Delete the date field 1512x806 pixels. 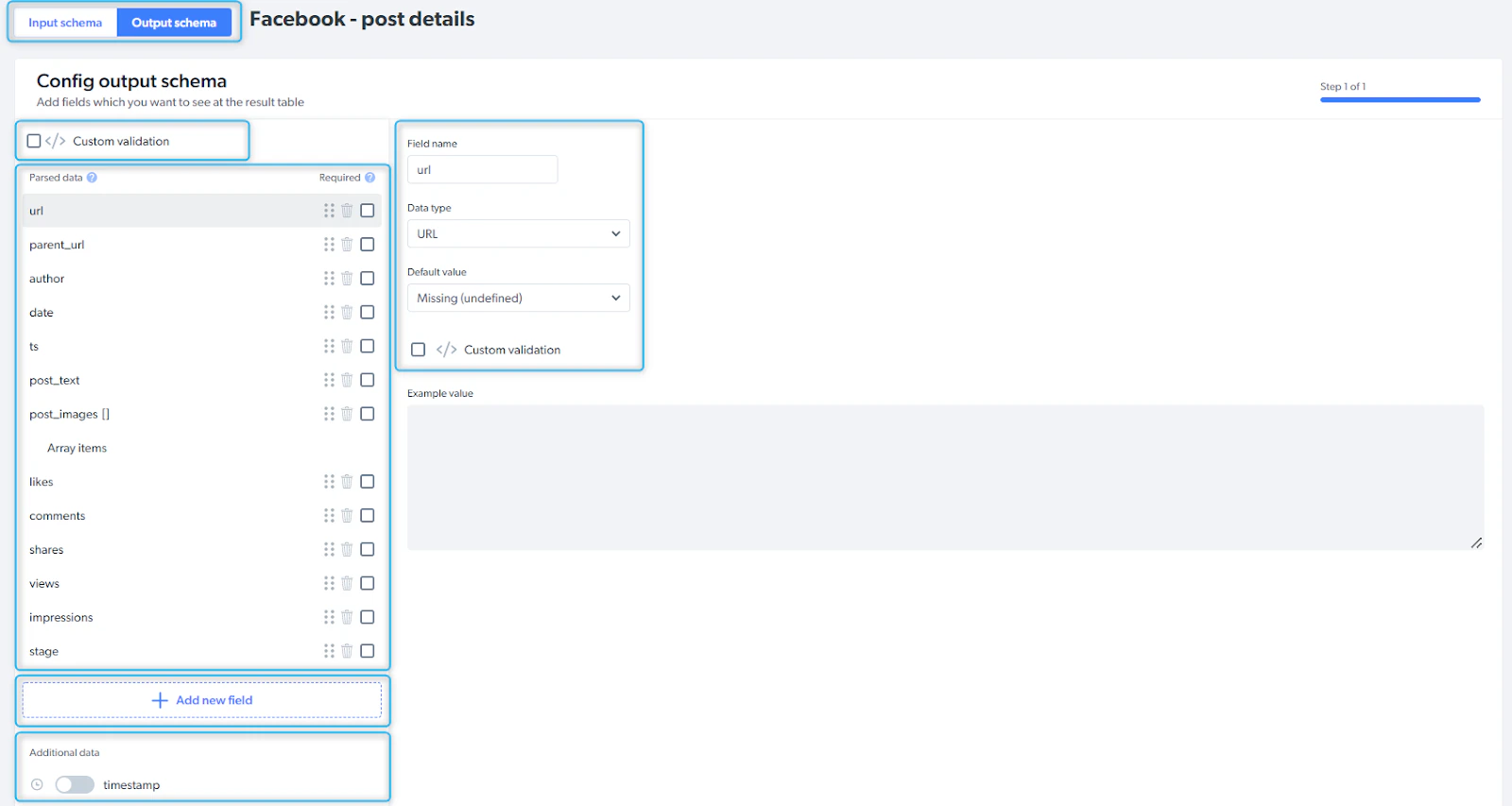pyautogui.click(x=347, y=312)
